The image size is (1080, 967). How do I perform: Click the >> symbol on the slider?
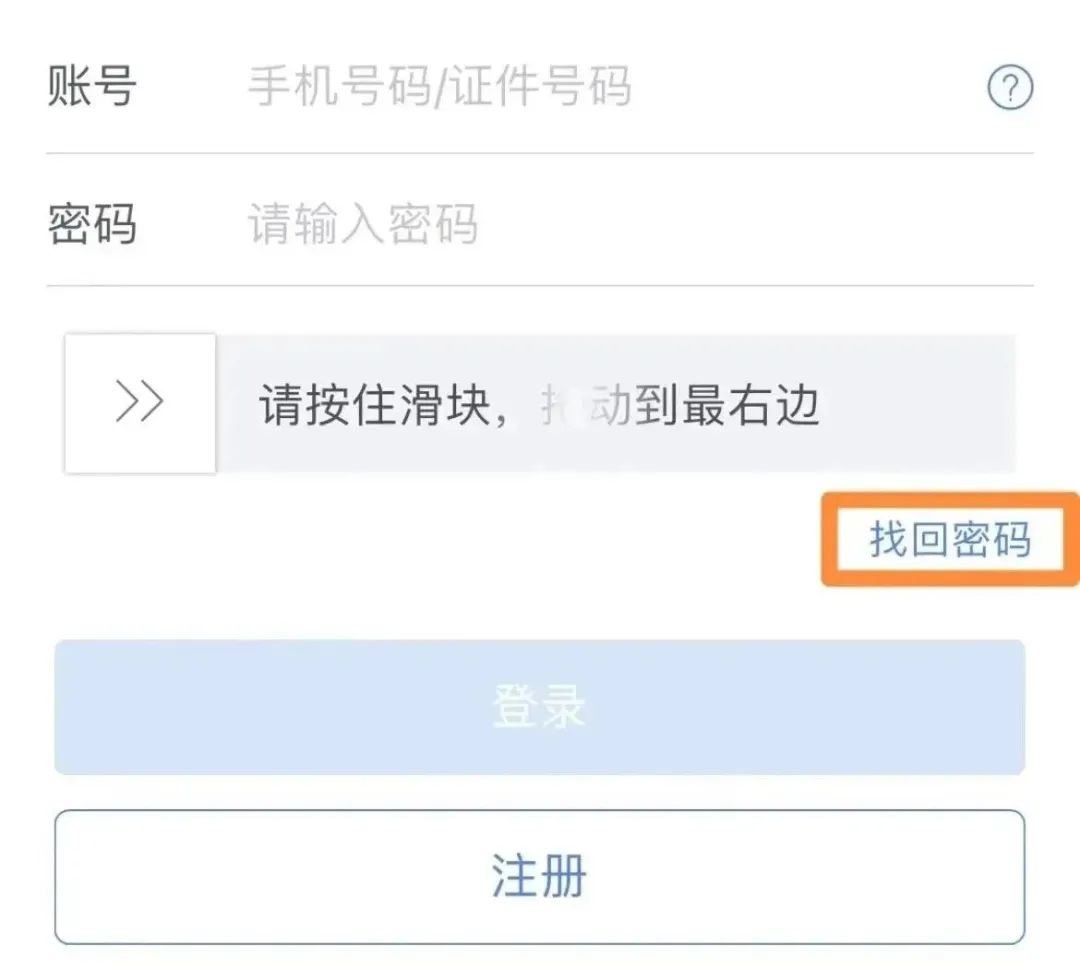point(140,401)
